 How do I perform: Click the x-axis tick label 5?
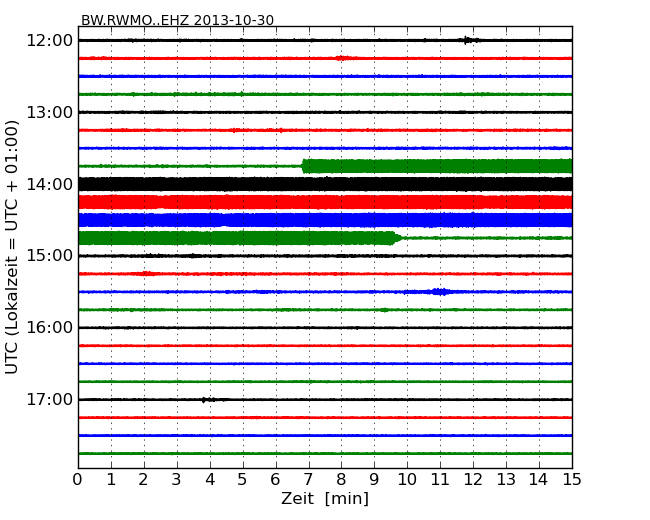coord(243,480)
